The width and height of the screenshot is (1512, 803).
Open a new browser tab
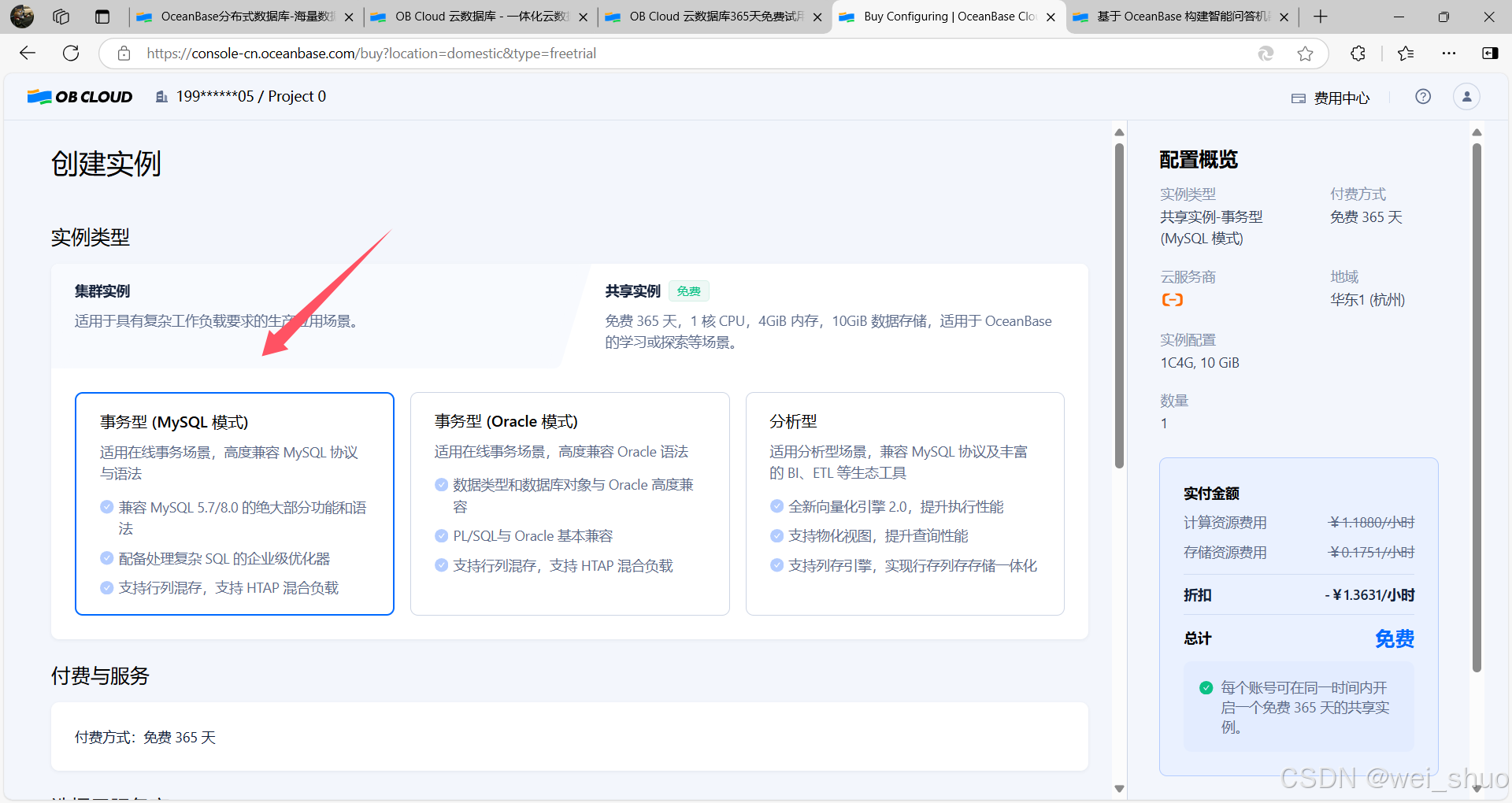click(x=1321, y=17)
